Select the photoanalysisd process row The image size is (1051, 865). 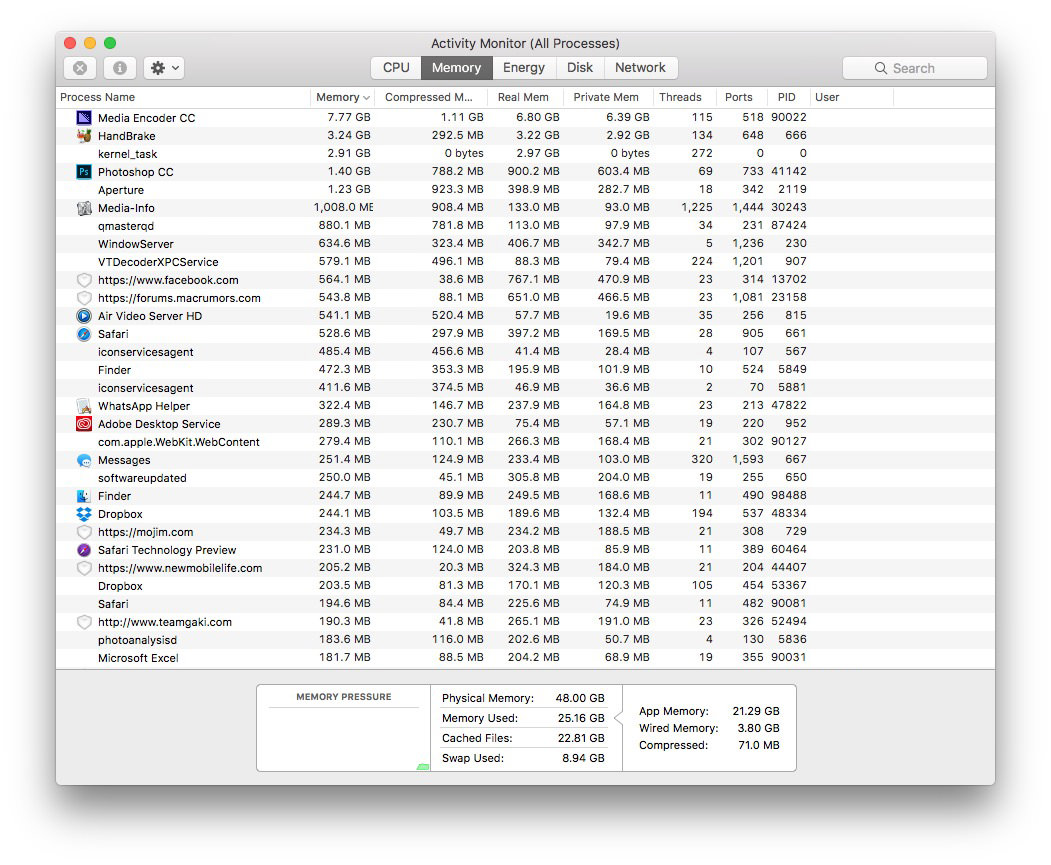[525, 641]
